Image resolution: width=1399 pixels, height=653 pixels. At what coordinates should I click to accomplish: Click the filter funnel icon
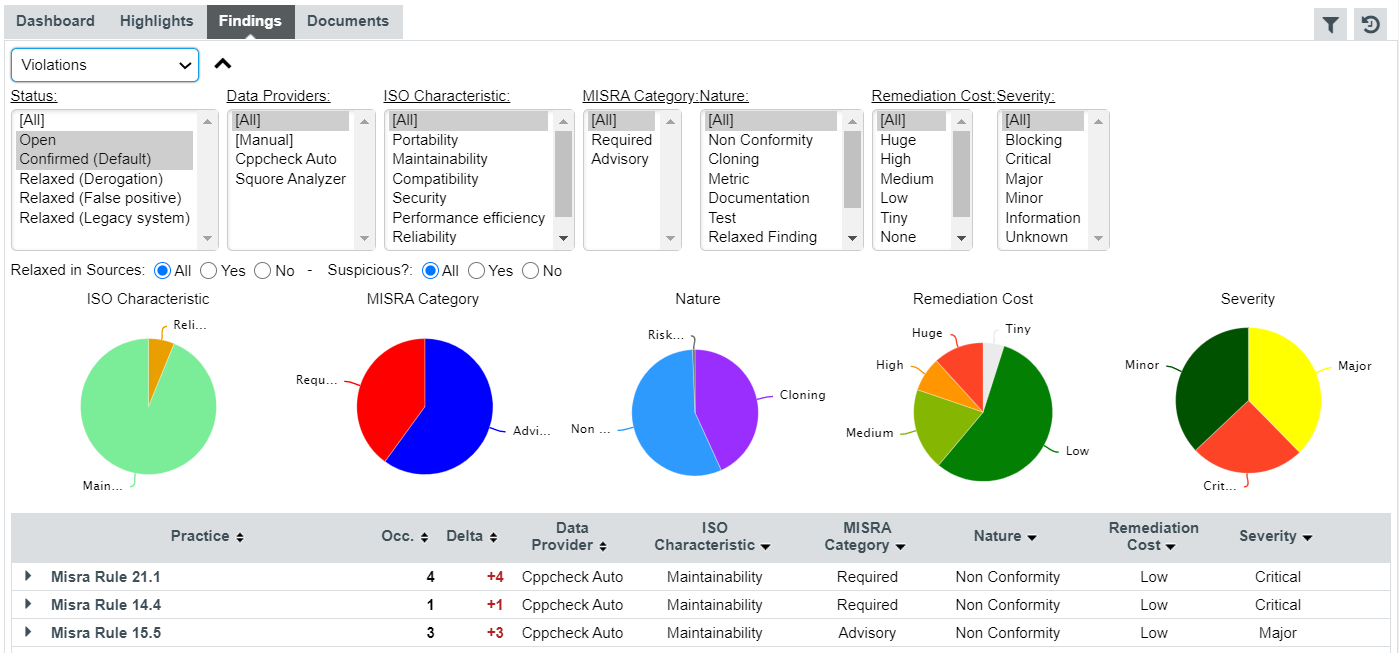coord(1330,25)
